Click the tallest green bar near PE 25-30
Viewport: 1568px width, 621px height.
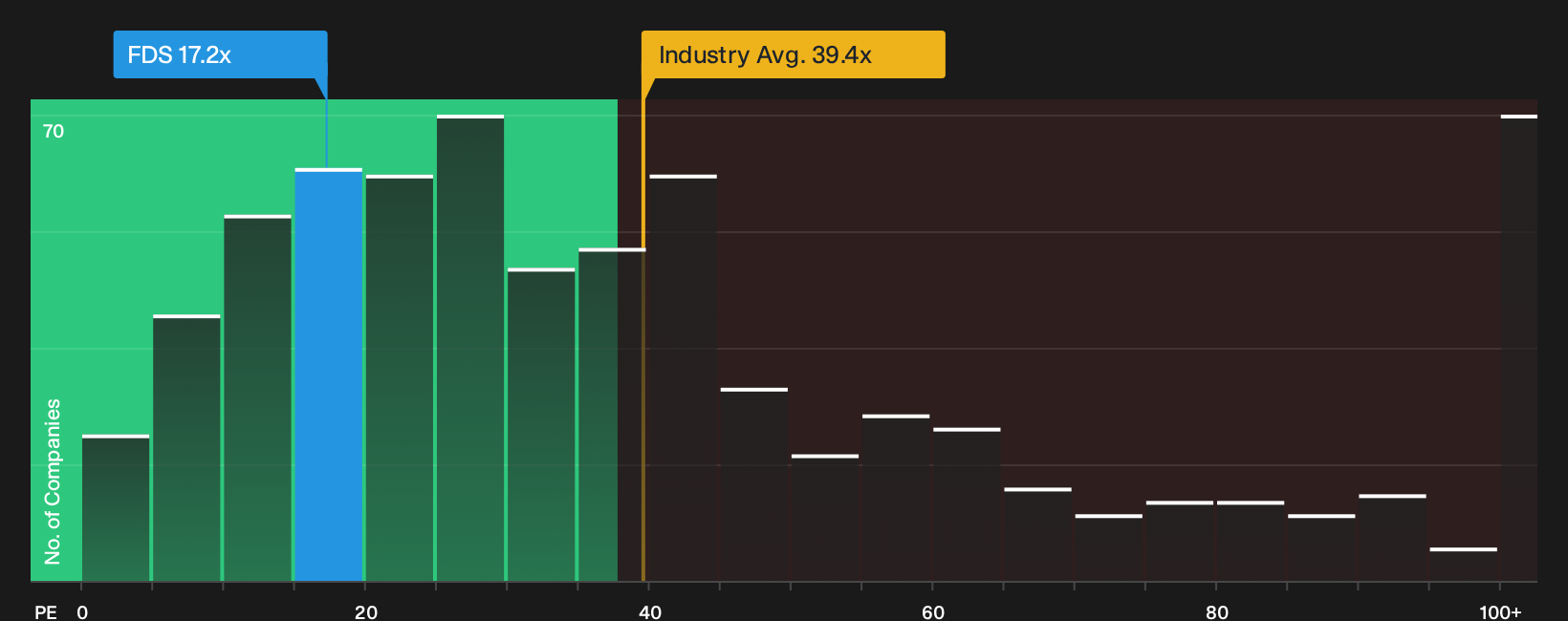470,348
